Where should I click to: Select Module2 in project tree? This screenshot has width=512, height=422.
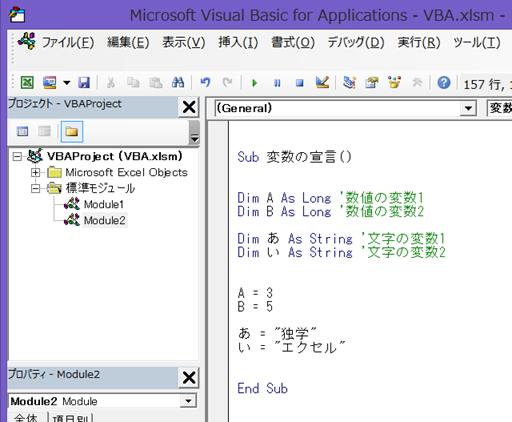105,220
